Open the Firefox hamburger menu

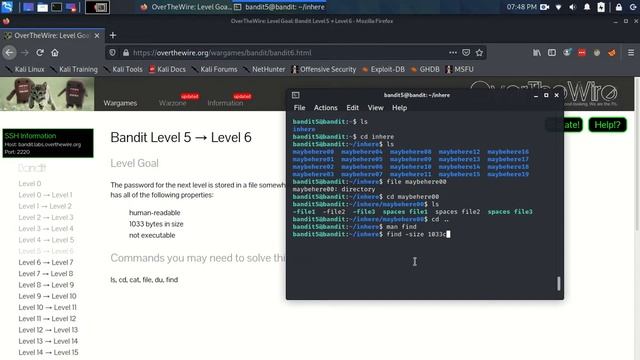coord(631,53)
